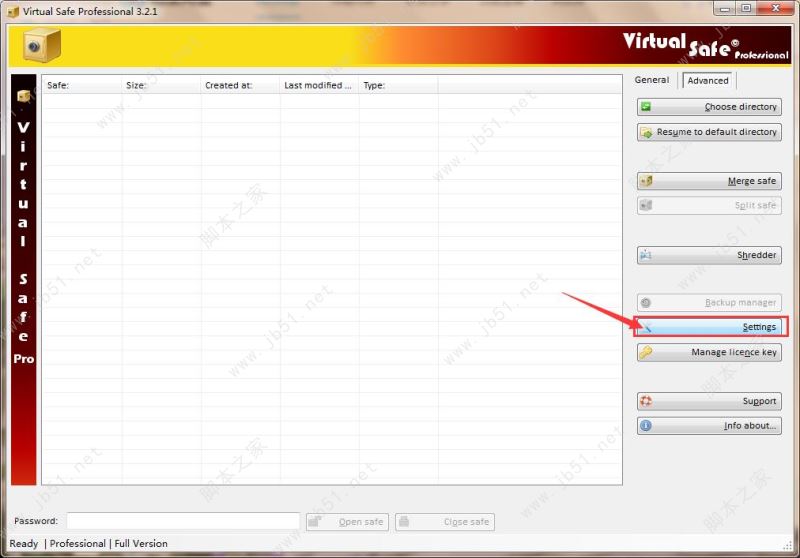Minimize the Virtual Safe window

coord(724,9)
